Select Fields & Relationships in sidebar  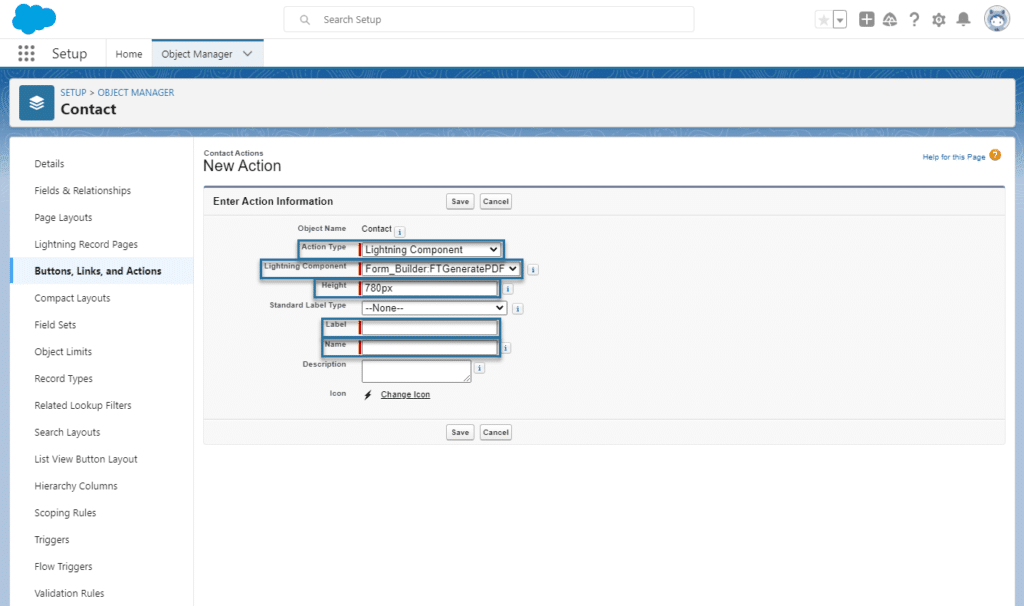[82, 191]
